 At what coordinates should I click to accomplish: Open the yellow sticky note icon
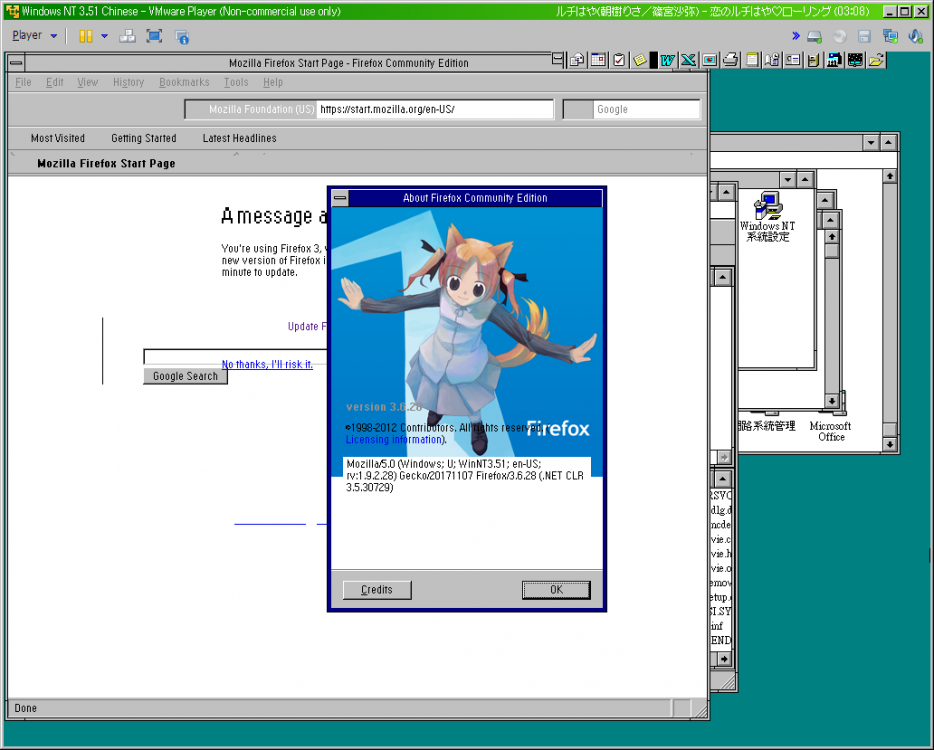click(640, 60)
